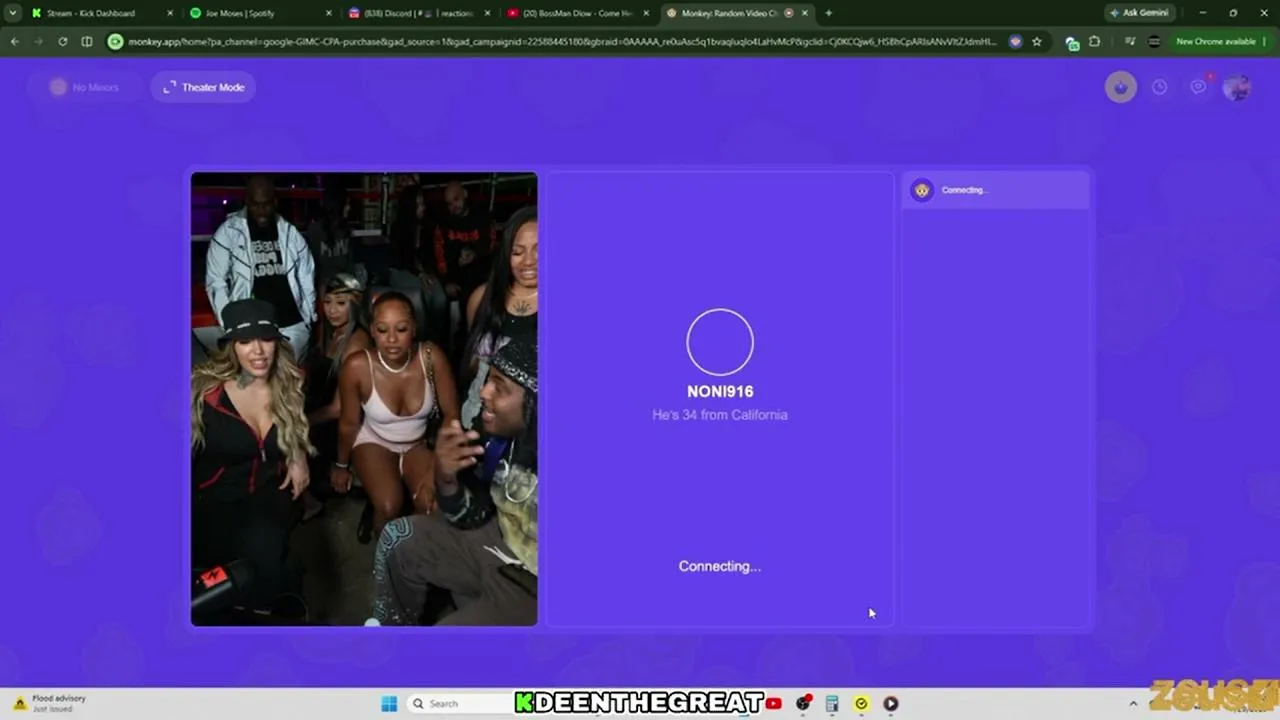Open the media controls icon

[1130, 42]
